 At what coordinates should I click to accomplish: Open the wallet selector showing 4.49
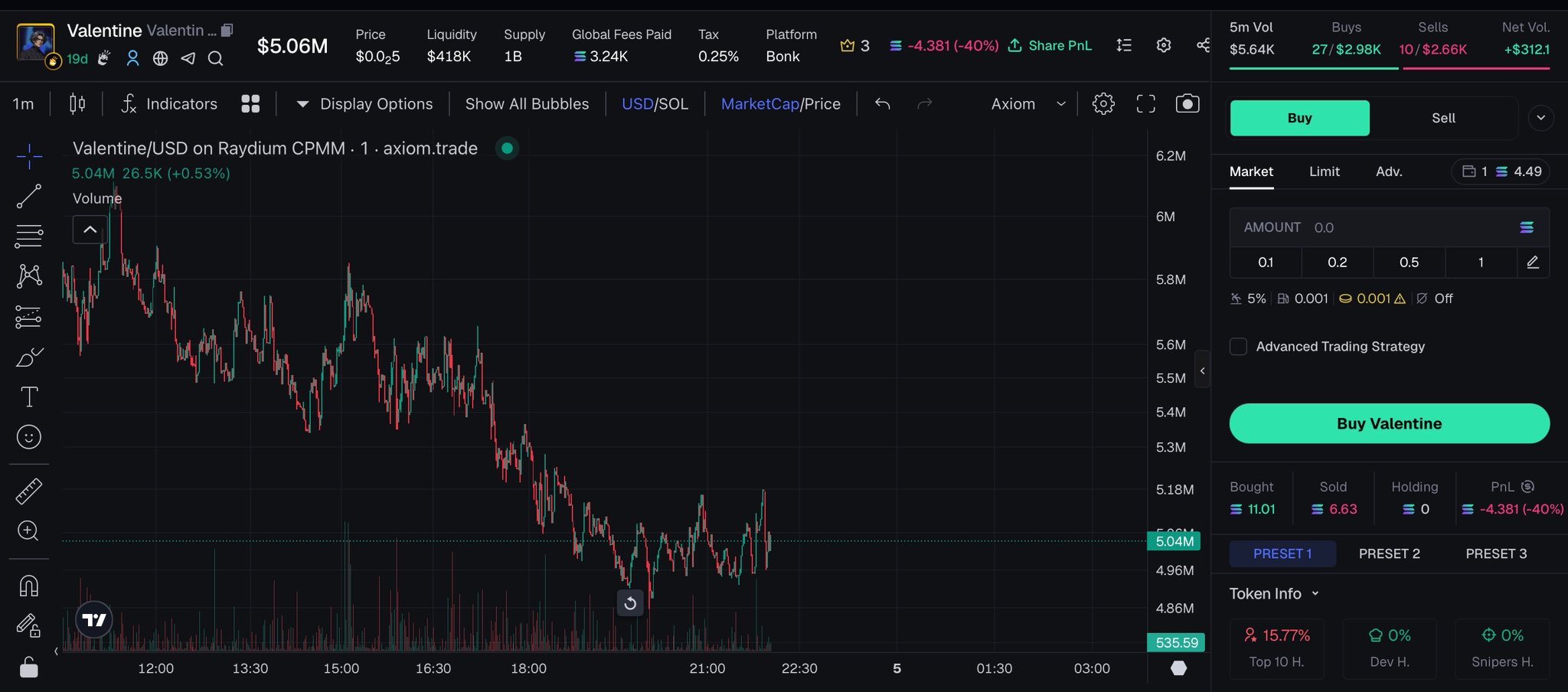[1501, 171]
